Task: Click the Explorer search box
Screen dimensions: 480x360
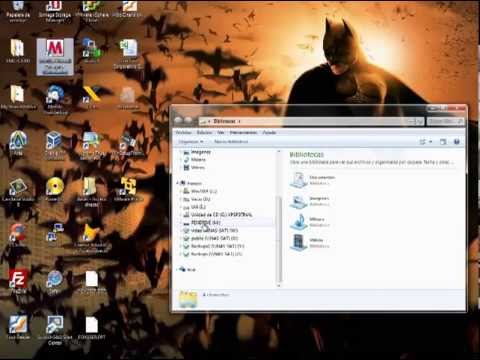Action: [446, 121]
